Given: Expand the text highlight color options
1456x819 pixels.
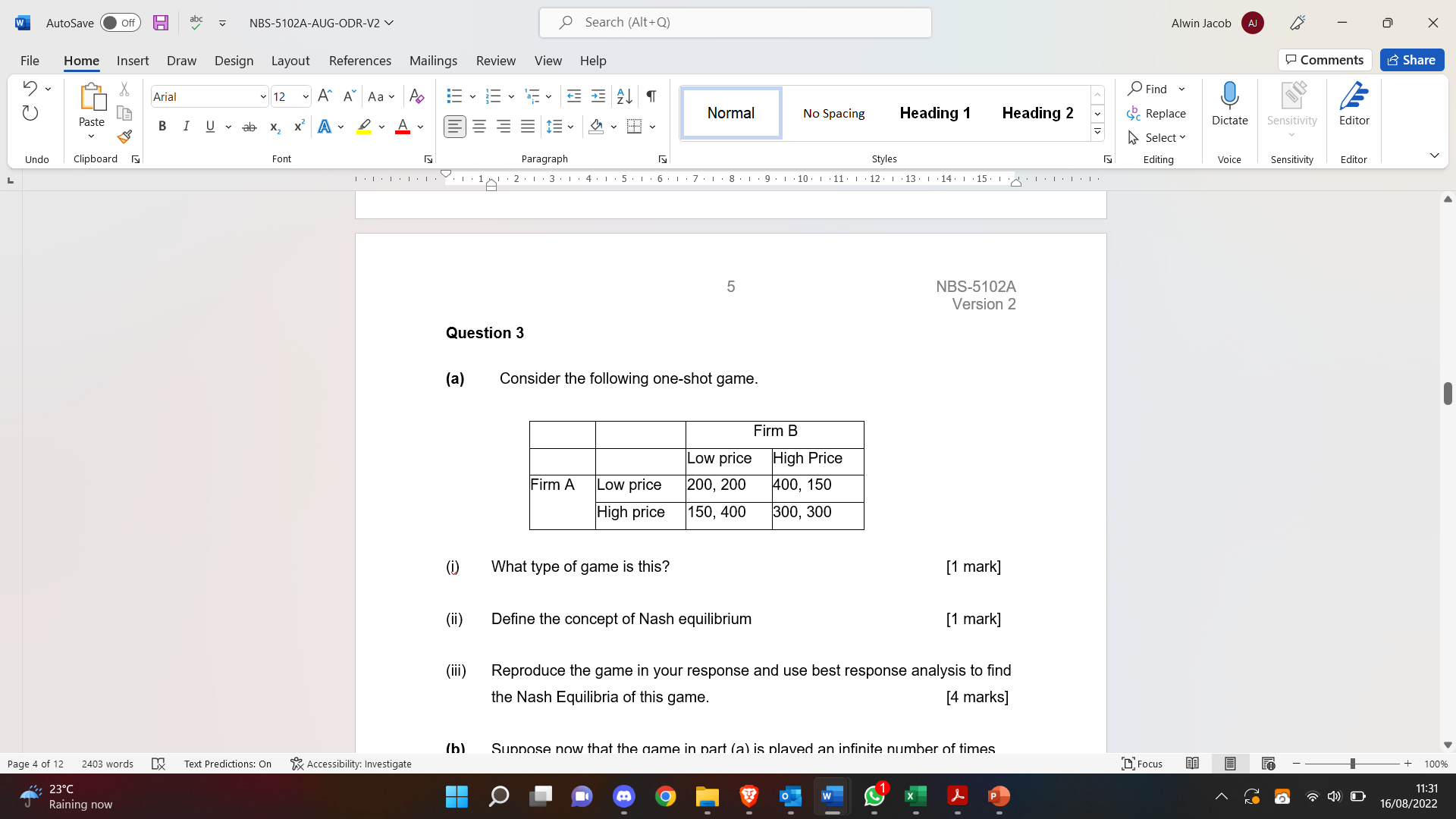Looking at the screenshot, I should [381, 127].
